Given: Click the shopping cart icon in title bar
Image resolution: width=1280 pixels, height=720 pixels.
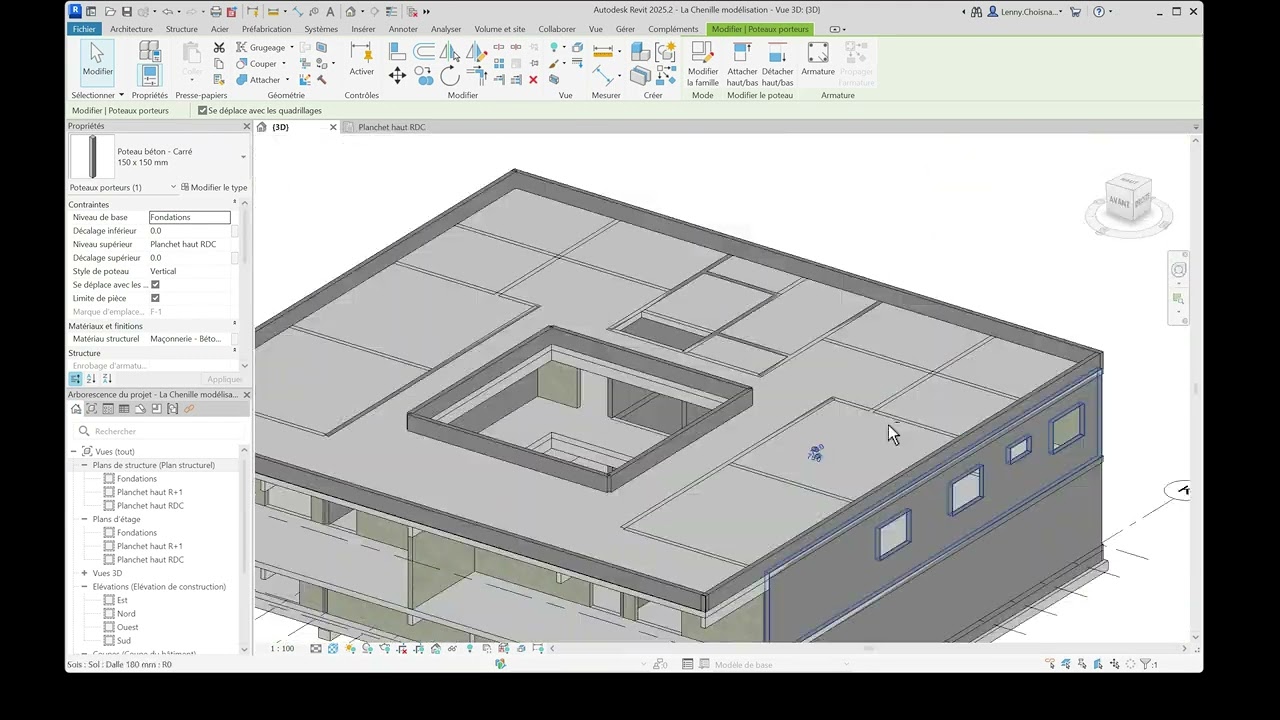Looking at the screenshot, I should coord(1076,12).
